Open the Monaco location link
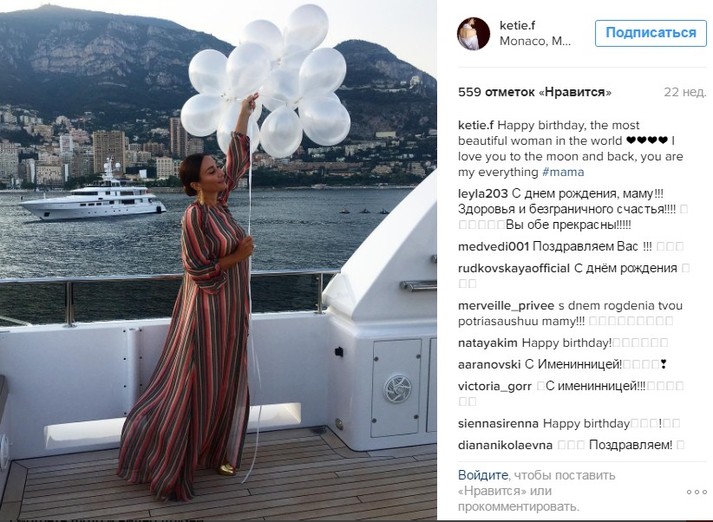This screenshot has width=713, height=522. [535, 41]
